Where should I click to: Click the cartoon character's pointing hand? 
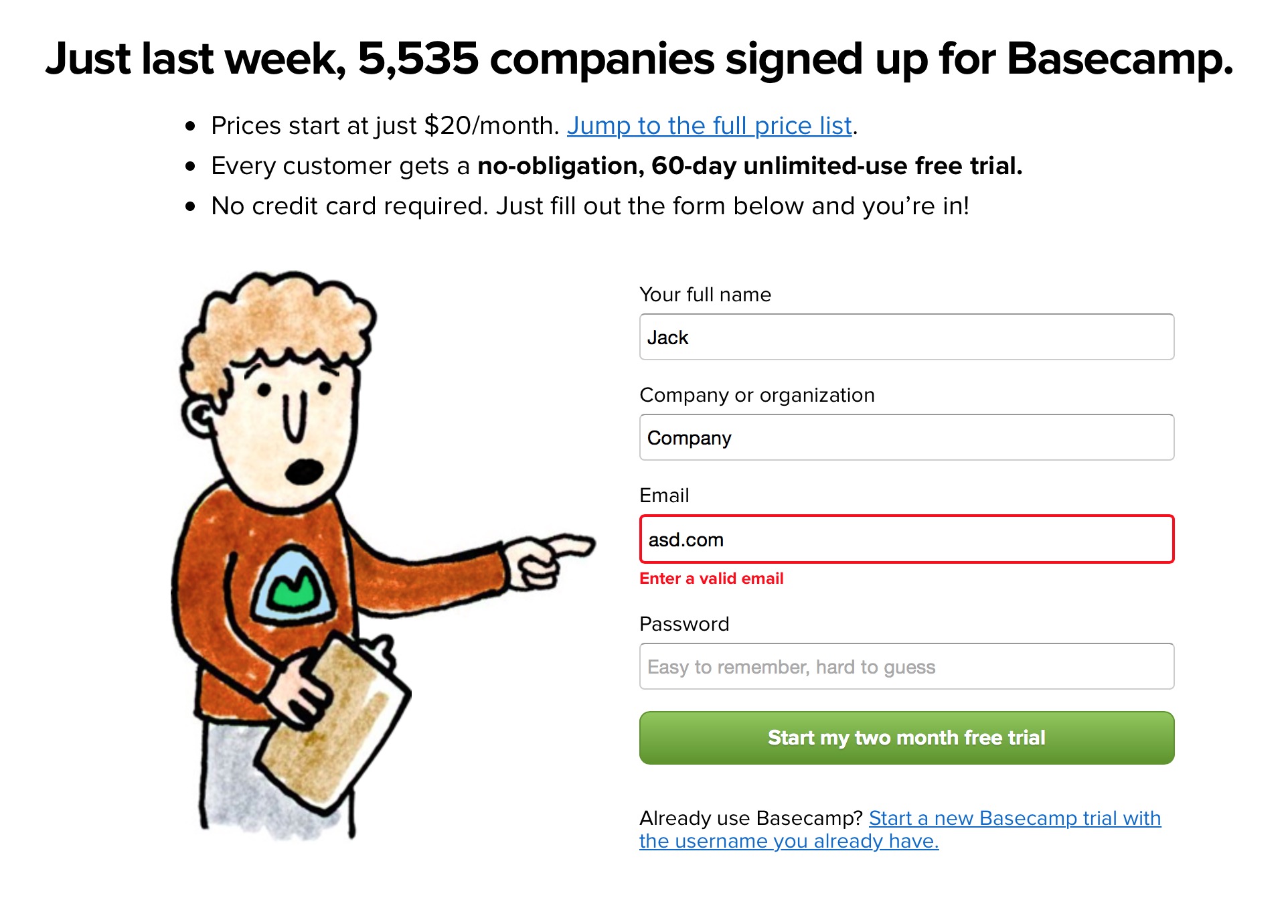click(x=549, y=559)
